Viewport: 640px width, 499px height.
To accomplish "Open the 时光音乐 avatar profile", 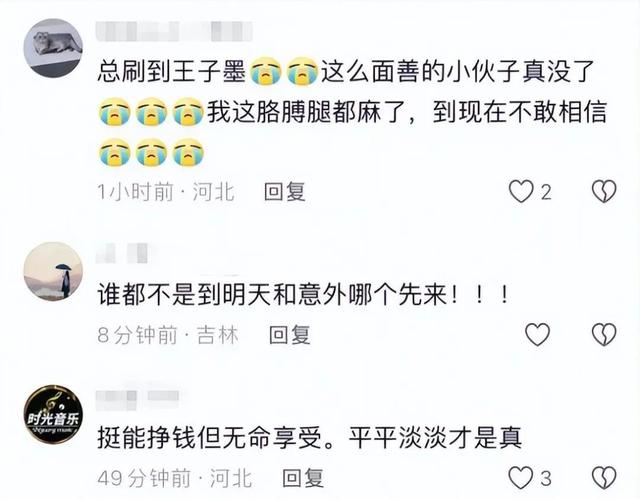I will point(53,414).
